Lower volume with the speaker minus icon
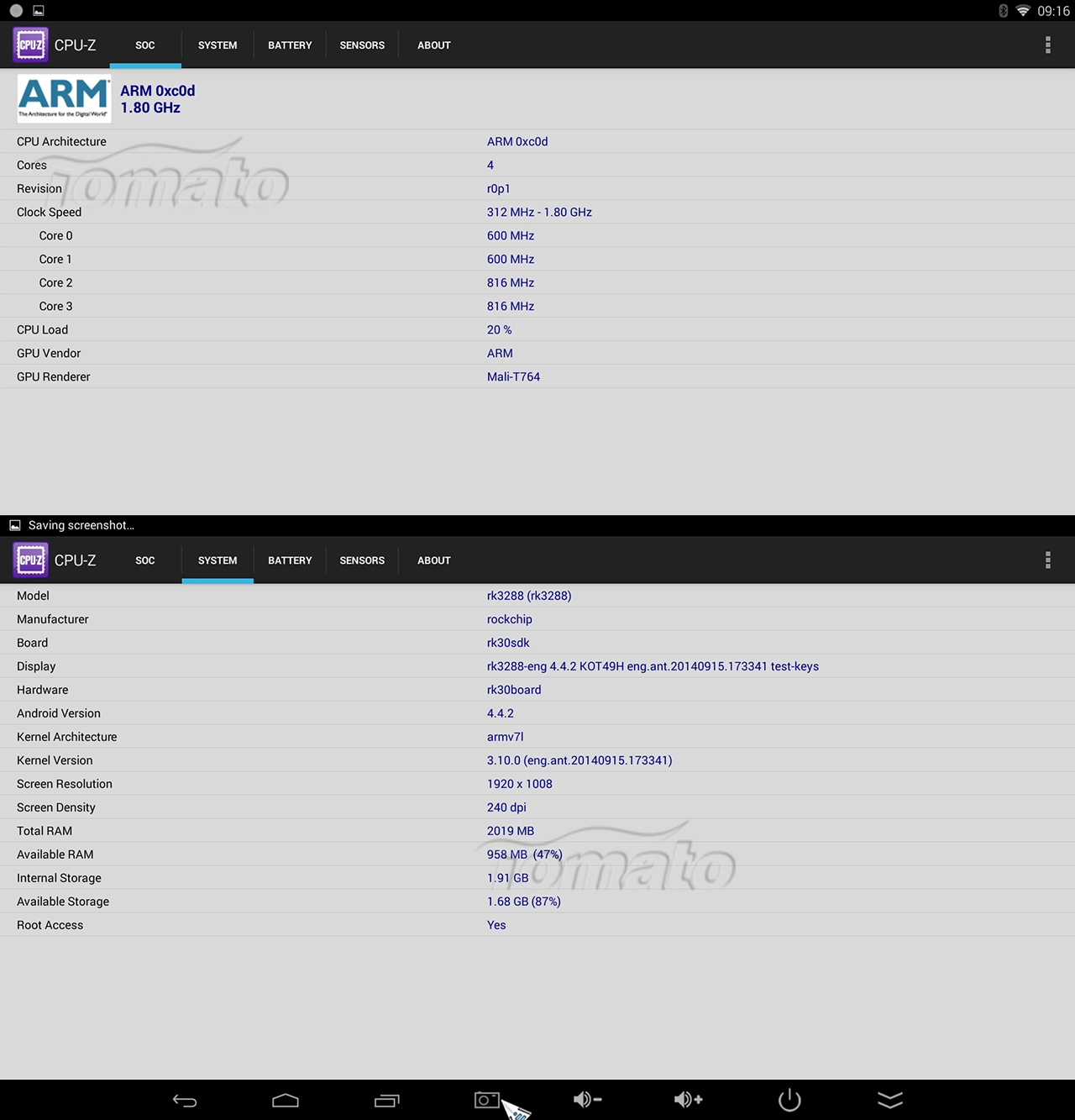The image size is (1075, 1120). (x=588, y=1100)
